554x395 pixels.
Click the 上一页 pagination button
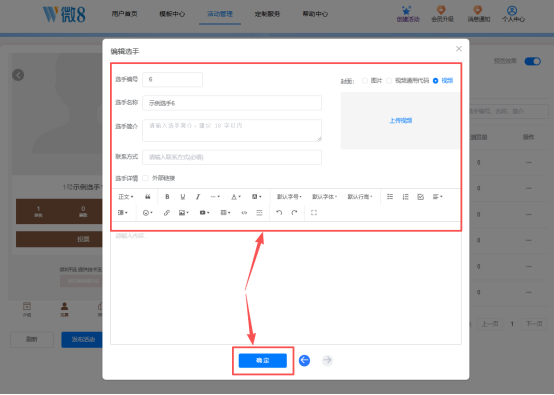click(490, 324)
